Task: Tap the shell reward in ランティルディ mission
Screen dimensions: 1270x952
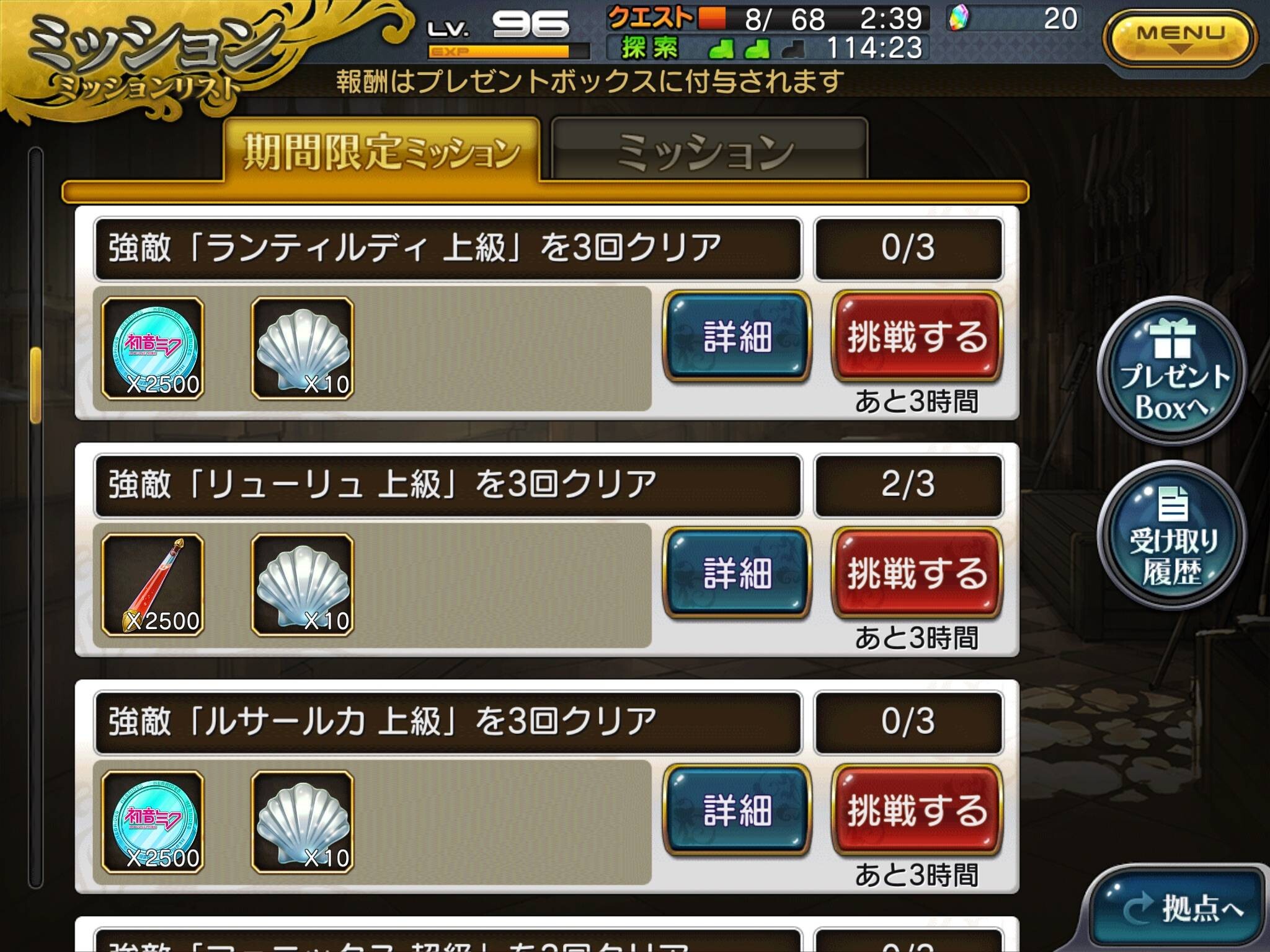Action: (x=303, y=348)
